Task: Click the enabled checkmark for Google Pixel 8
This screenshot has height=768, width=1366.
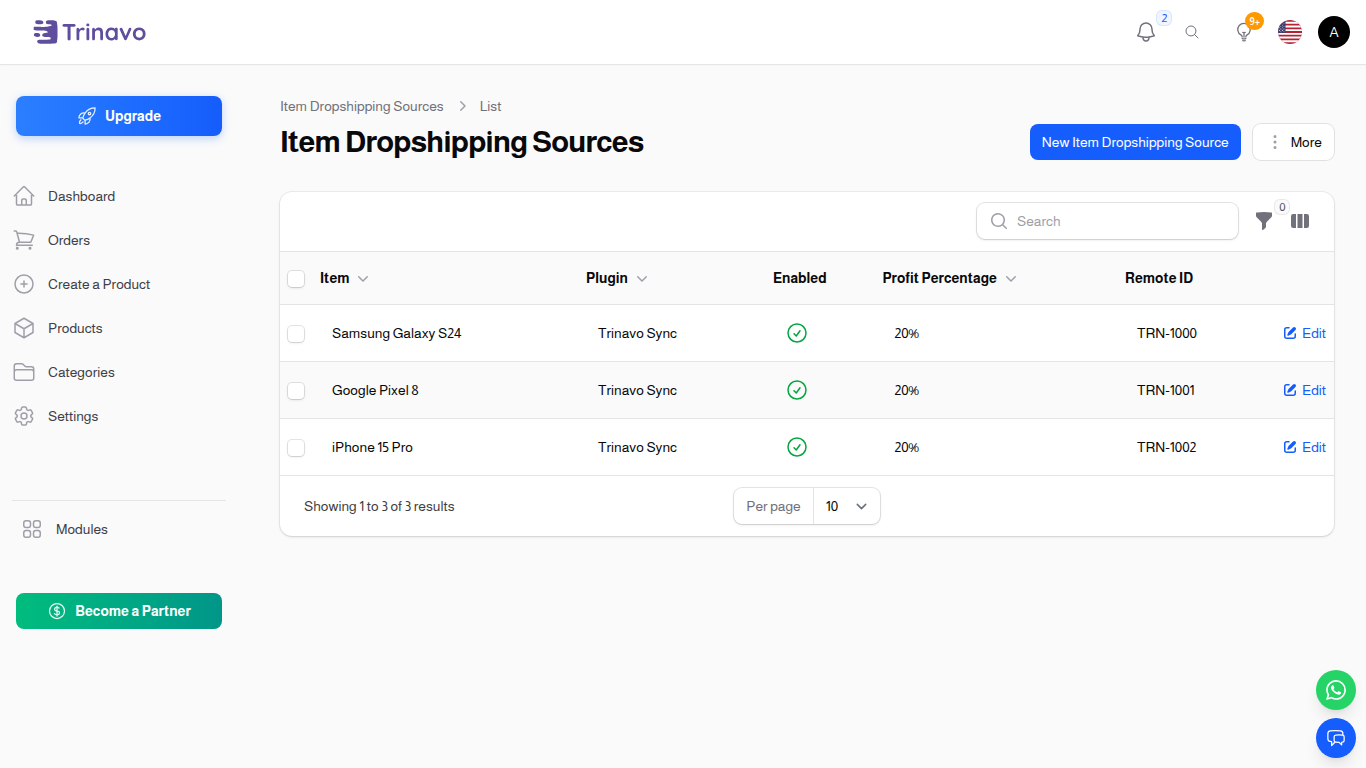Action: tap(797, 390)
